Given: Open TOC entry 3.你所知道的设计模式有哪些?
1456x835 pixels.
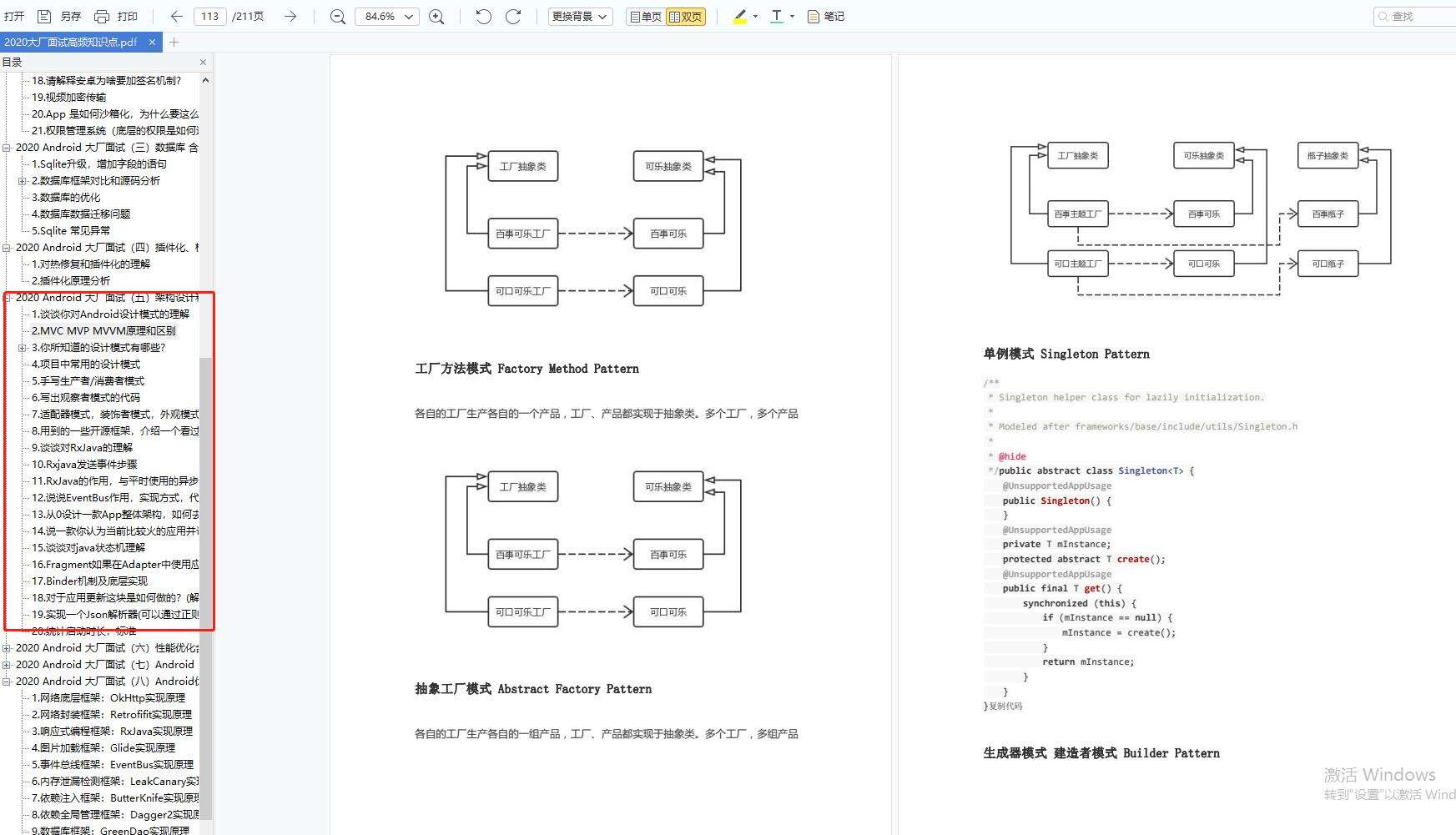Looking at the screenshot, I should [x=96, y=347].
